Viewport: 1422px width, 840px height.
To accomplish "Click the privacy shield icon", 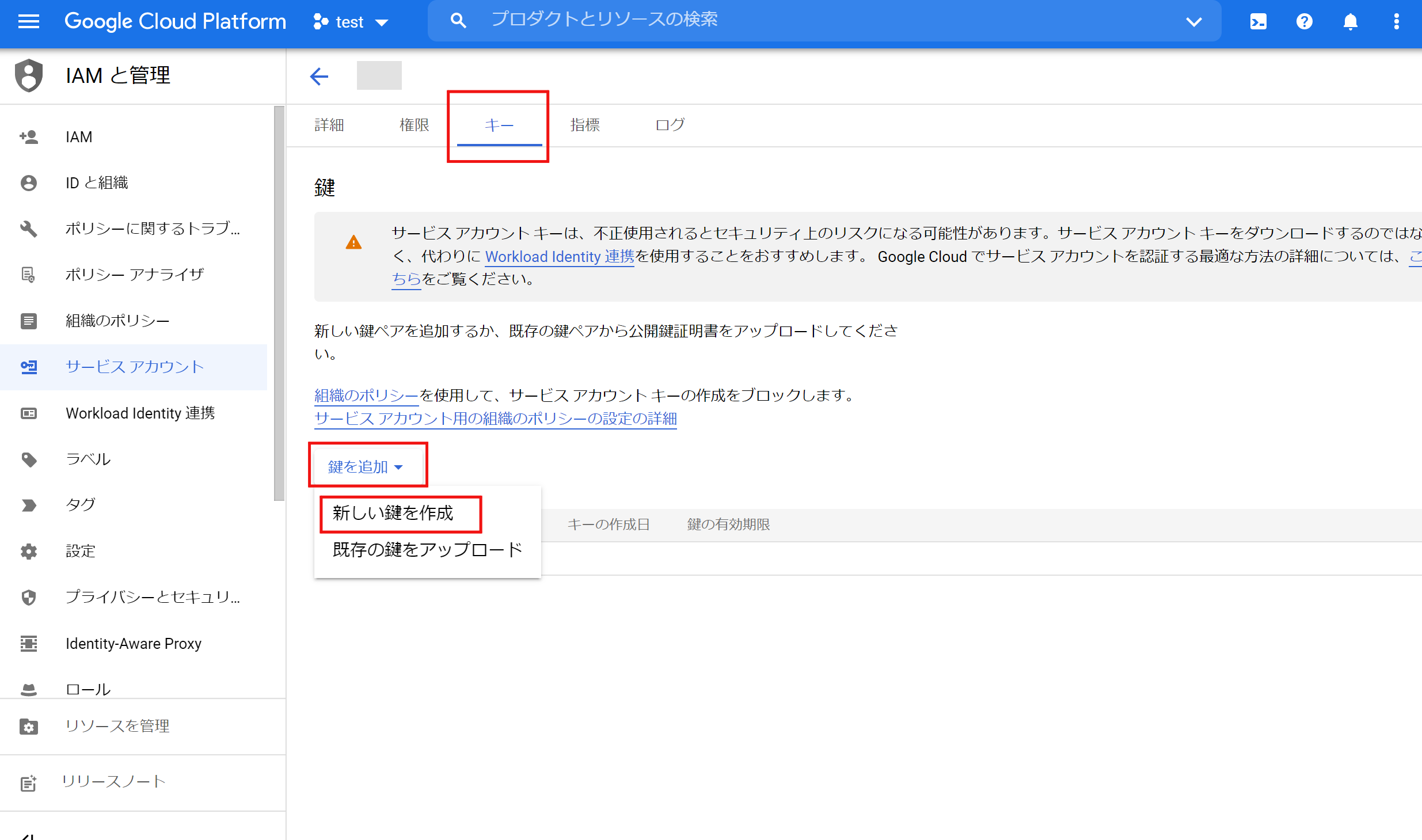I will coord(29,598).
